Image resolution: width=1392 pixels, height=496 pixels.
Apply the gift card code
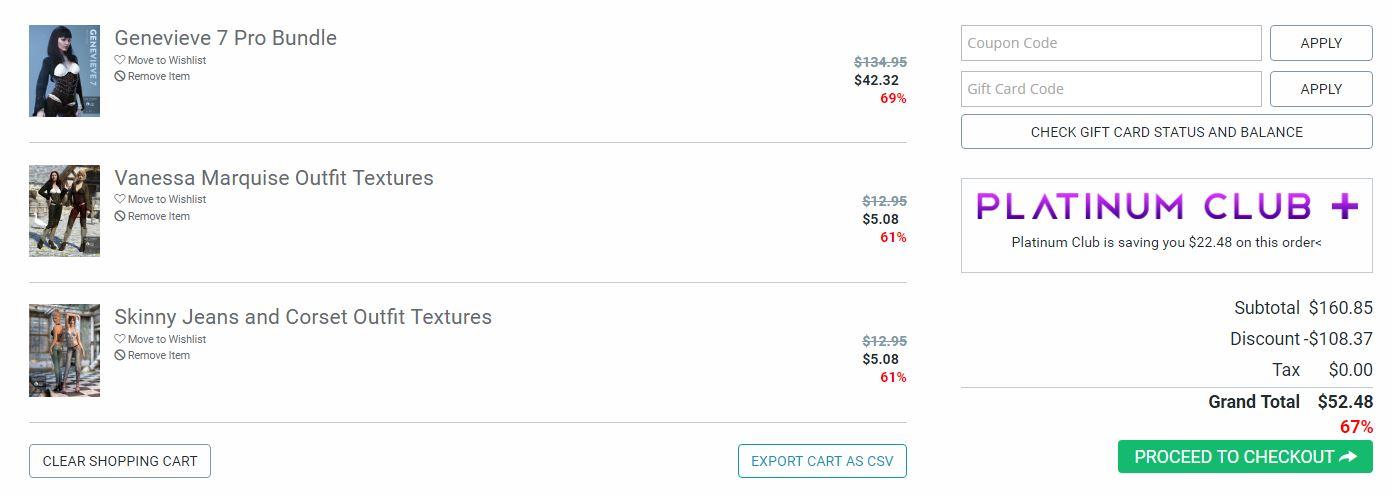(x=1321, y=89)
